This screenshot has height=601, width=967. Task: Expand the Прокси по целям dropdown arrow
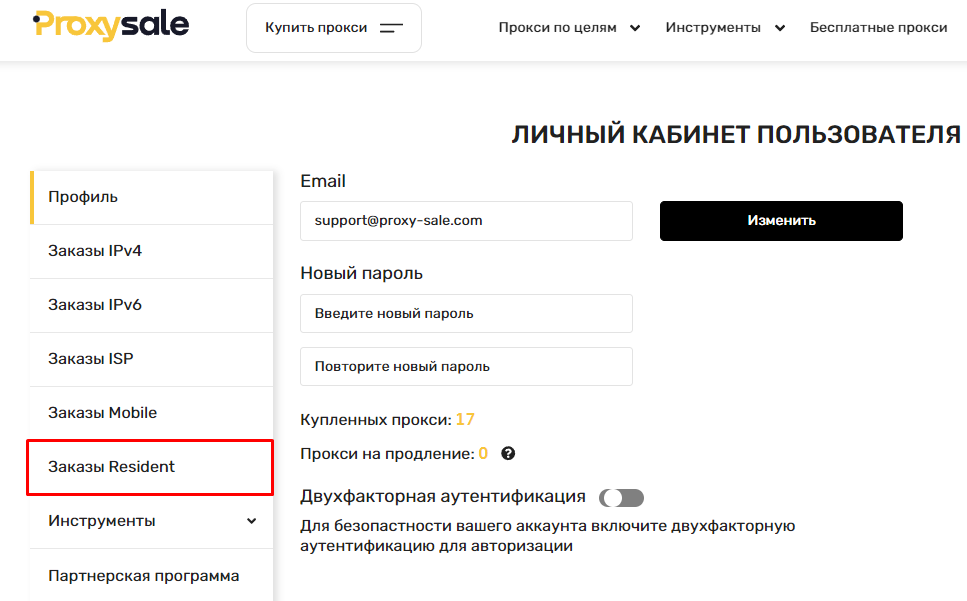point(635,28)
